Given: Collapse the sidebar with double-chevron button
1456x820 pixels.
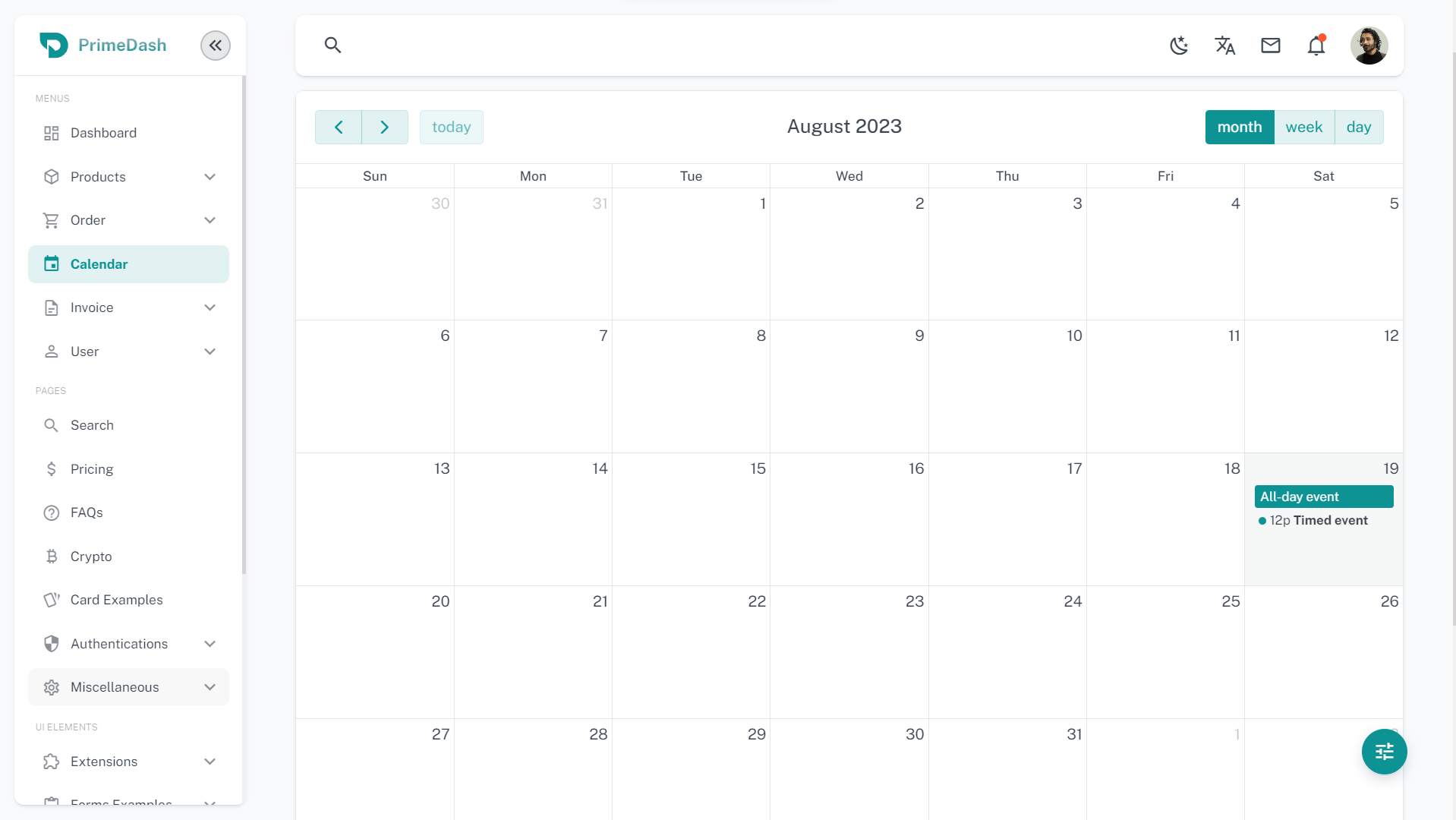Looking at the screenshot, I should click(x=216, y=46).
